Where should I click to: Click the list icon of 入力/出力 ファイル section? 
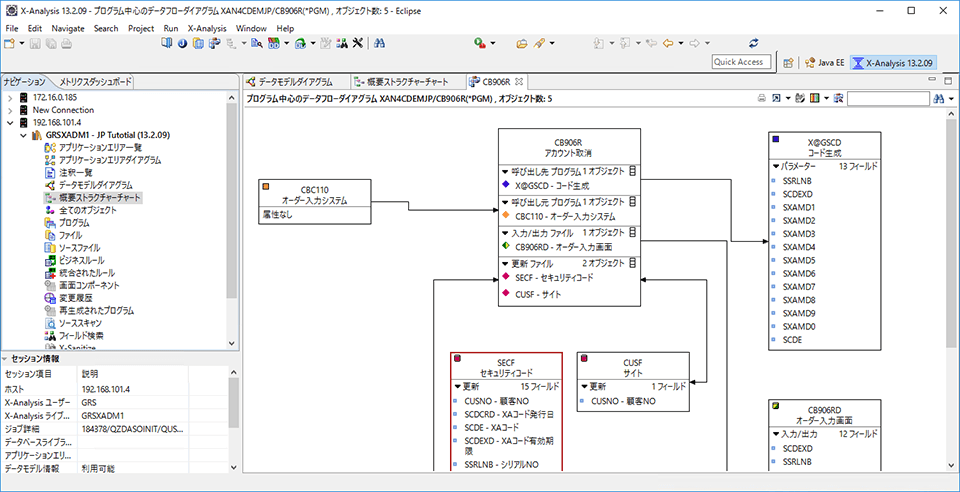pyautogui.click(x=632, y=233)
